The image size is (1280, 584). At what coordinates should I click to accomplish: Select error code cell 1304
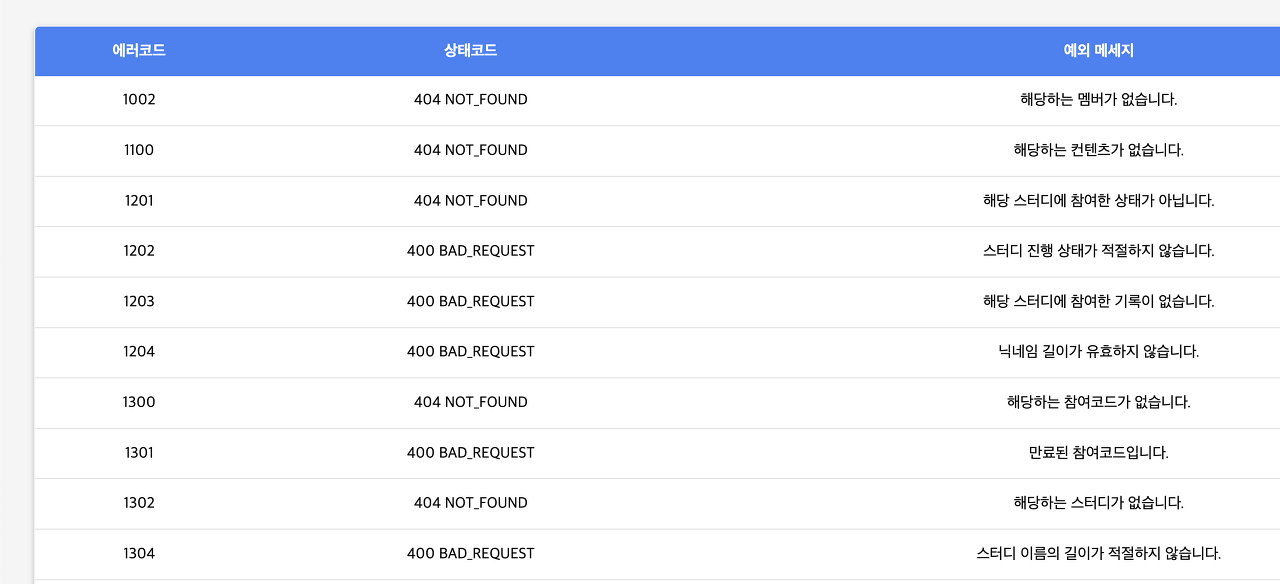(139, 553)
